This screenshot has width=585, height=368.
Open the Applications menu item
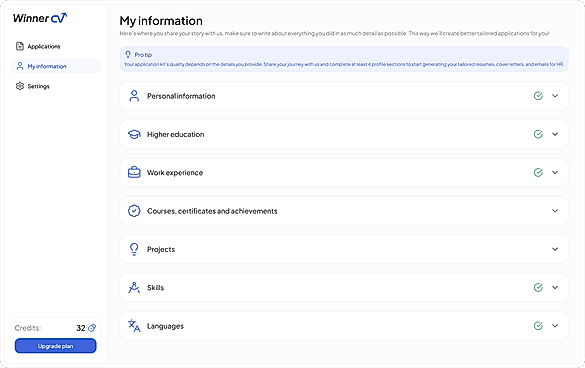(x=55, y=46)
